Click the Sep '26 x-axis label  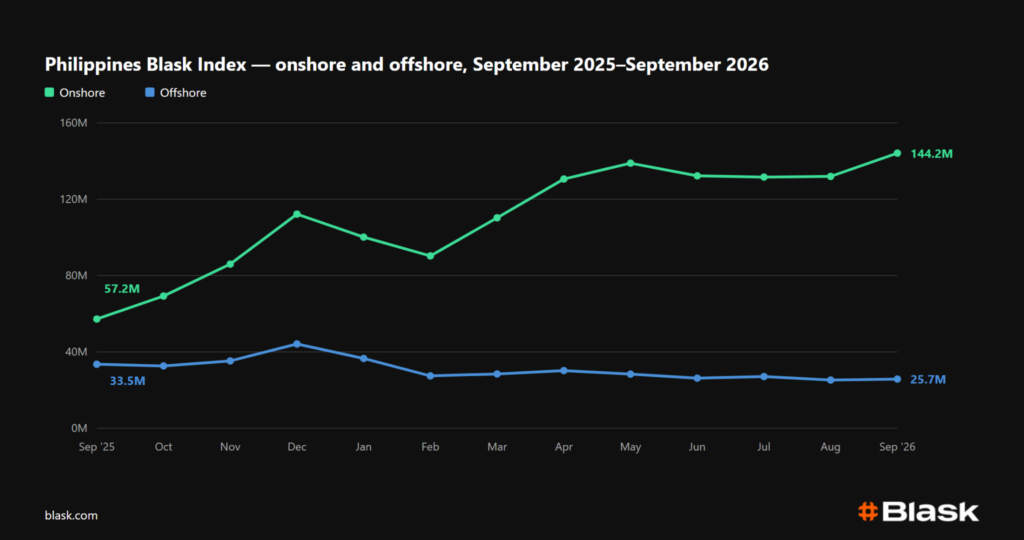pos(897,447)
